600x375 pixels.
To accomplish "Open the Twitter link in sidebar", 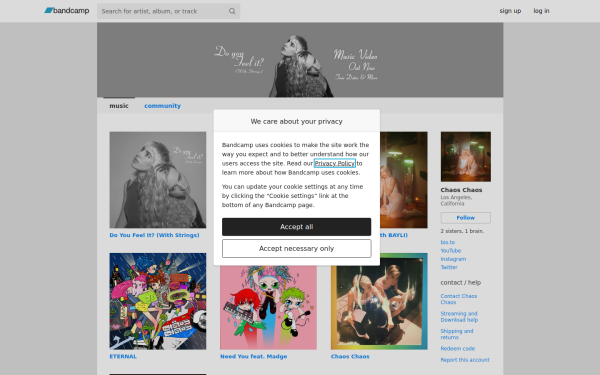I will [x=449, y=267].
